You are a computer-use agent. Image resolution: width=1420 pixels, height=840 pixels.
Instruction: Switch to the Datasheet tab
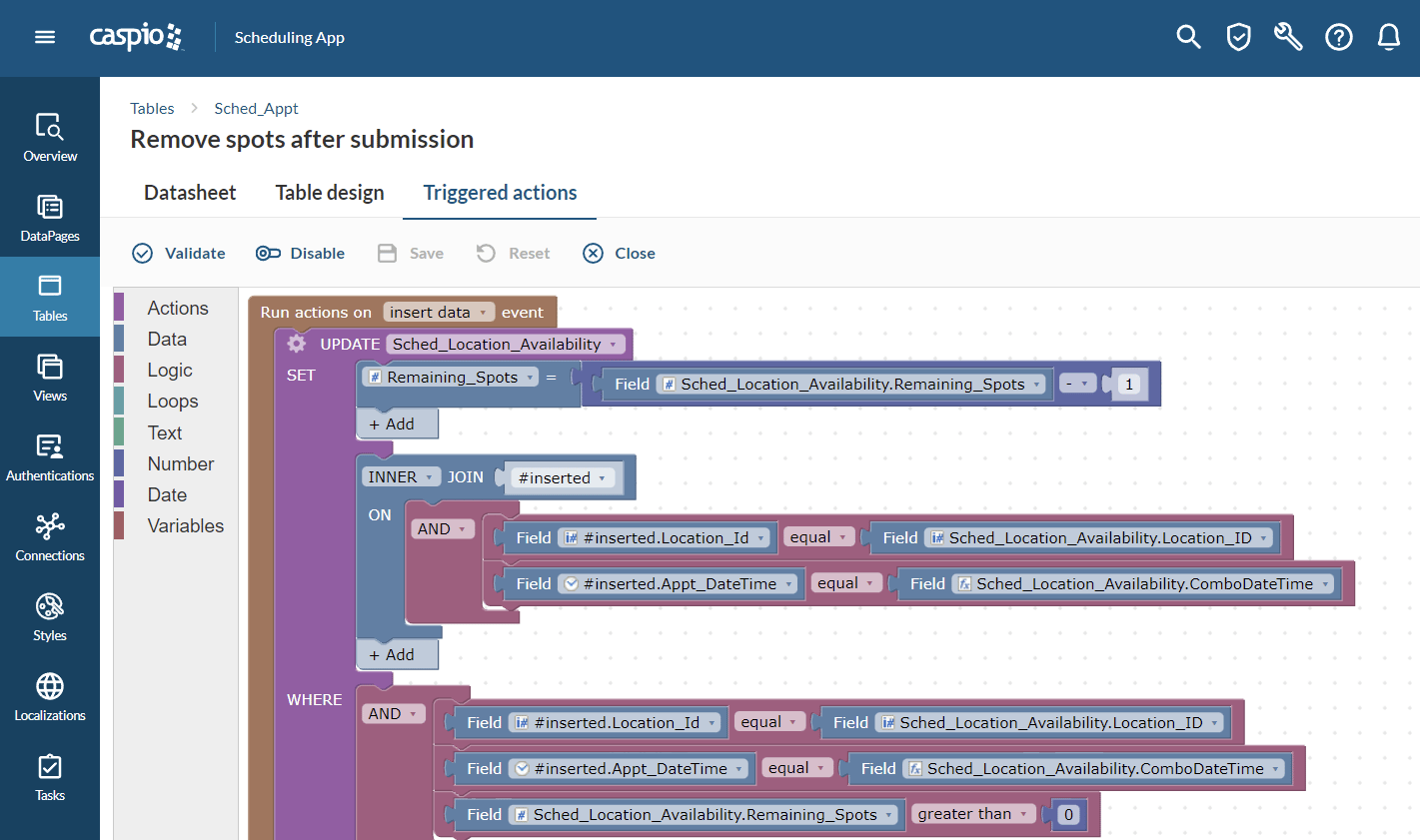pos(190,192)
